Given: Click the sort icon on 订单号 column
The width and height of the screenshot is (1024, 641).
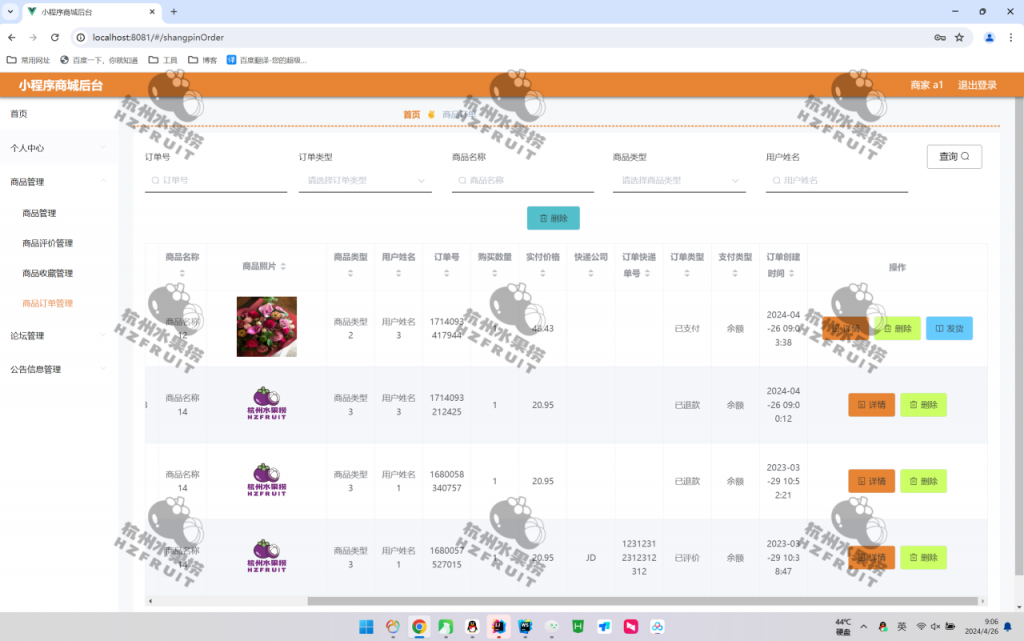Looking at the screenshot, I should pyautogui.click(x=446, y=271).
